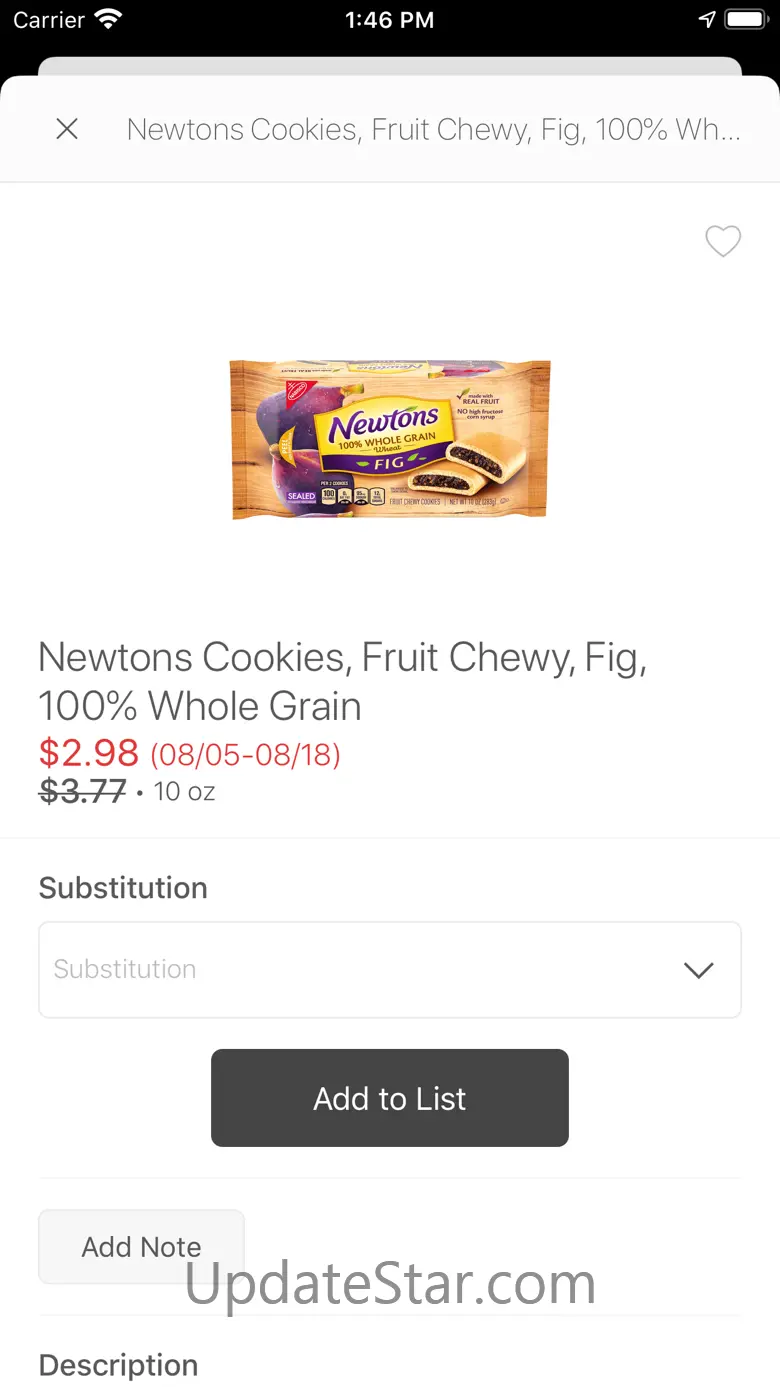Image resolution: width=780 pixels, height=1387 pixels.
Task: Tap the Add Note button
Action: click(141, 1247)
